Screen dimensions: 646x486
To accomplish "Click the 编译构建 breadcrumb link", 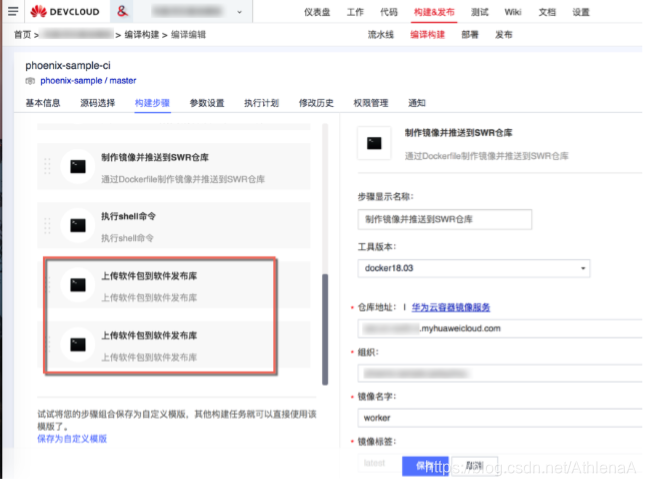I will click(x=142, y=35).
